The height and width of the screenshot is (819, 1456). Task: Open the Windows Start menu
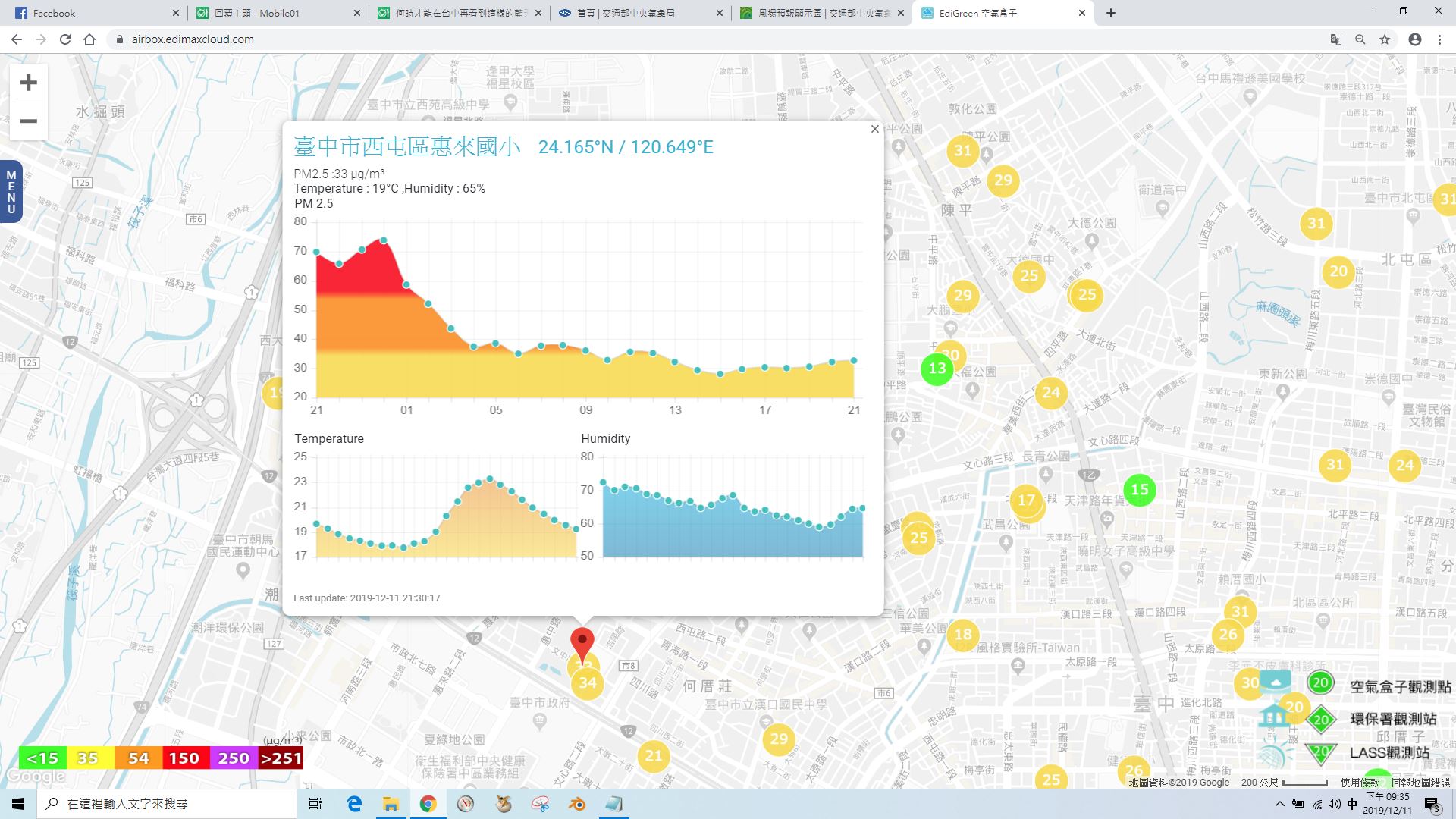click(18, 804)
